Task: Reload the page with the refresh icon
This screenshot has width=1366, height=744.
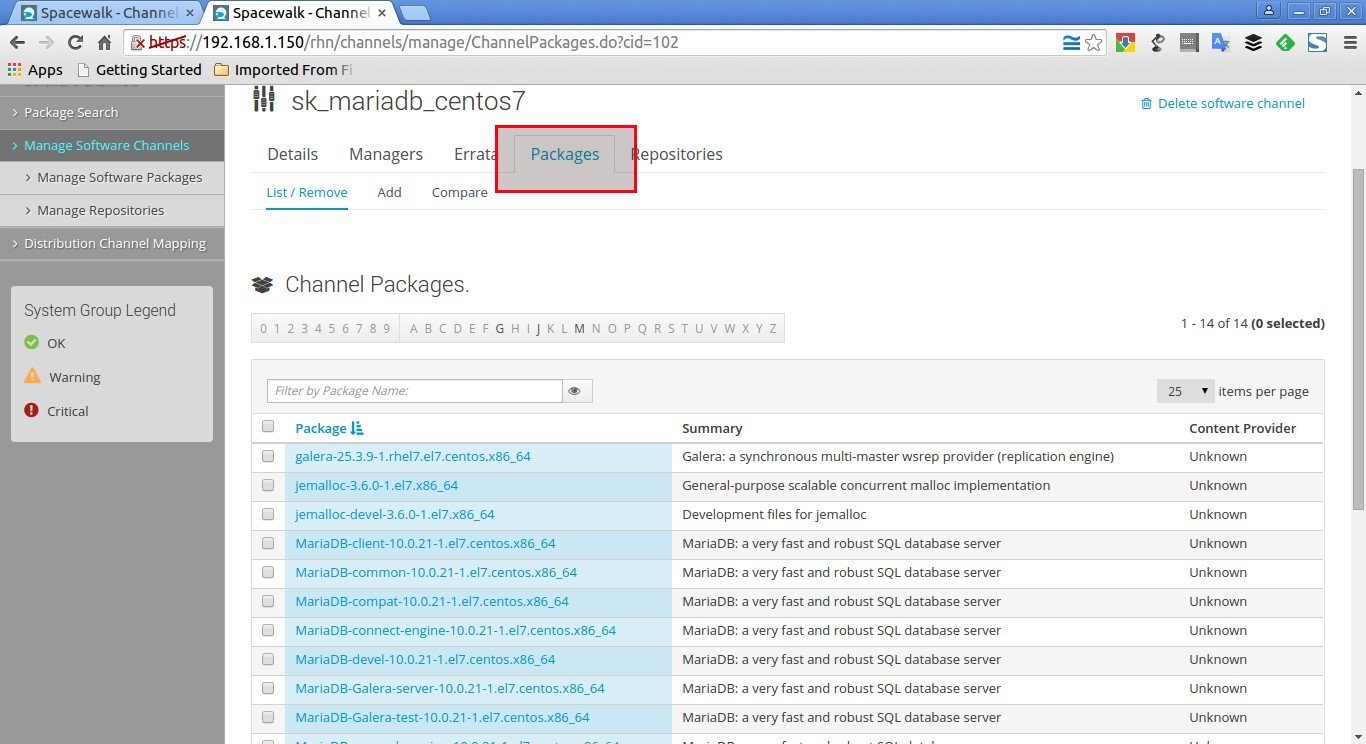Action: (x=75, y=43)
